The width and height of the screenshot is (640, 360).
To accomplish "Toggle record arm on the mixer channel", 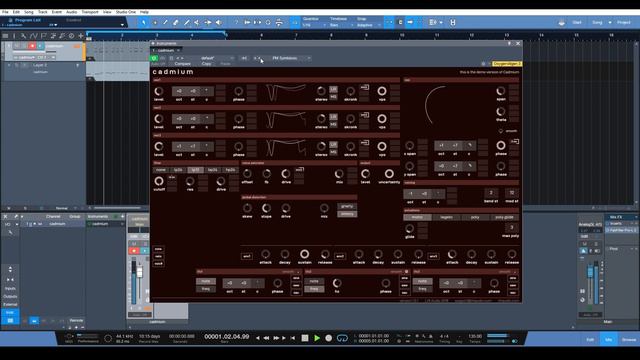I will (134, 251).
